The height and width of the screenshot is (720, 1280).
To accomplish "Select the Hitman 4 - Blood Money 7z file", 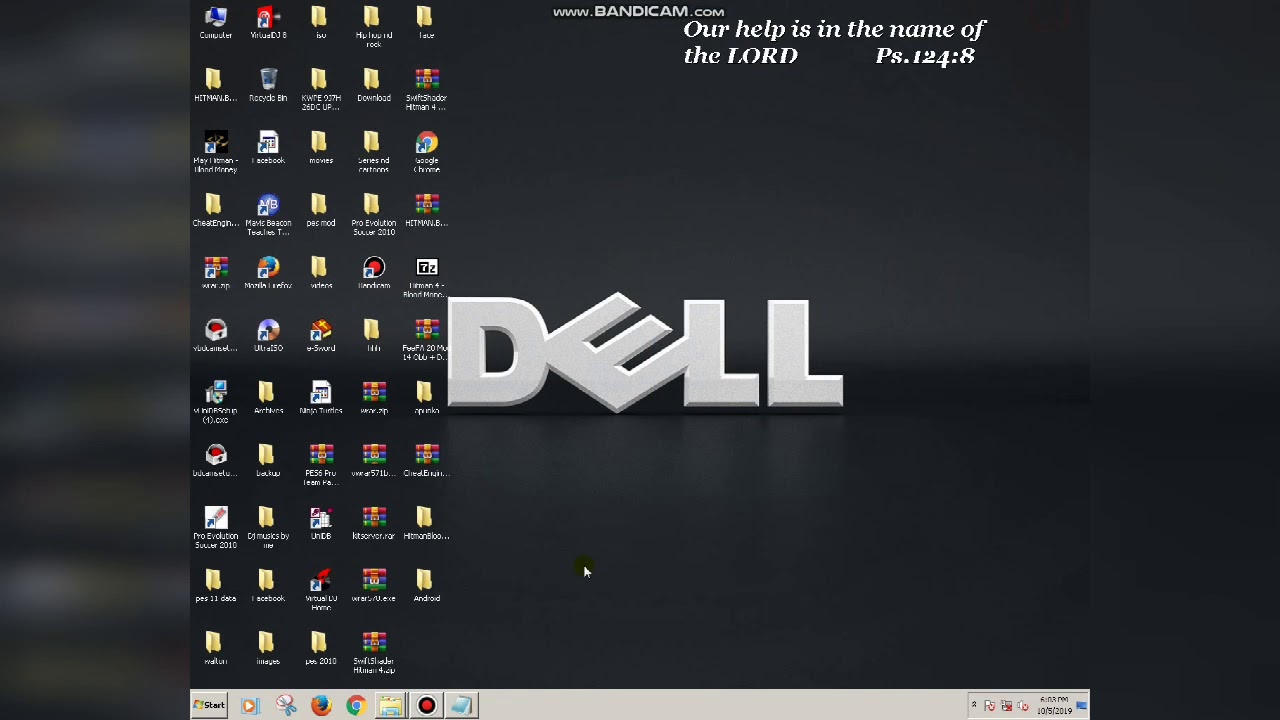I will coord(427,278).
